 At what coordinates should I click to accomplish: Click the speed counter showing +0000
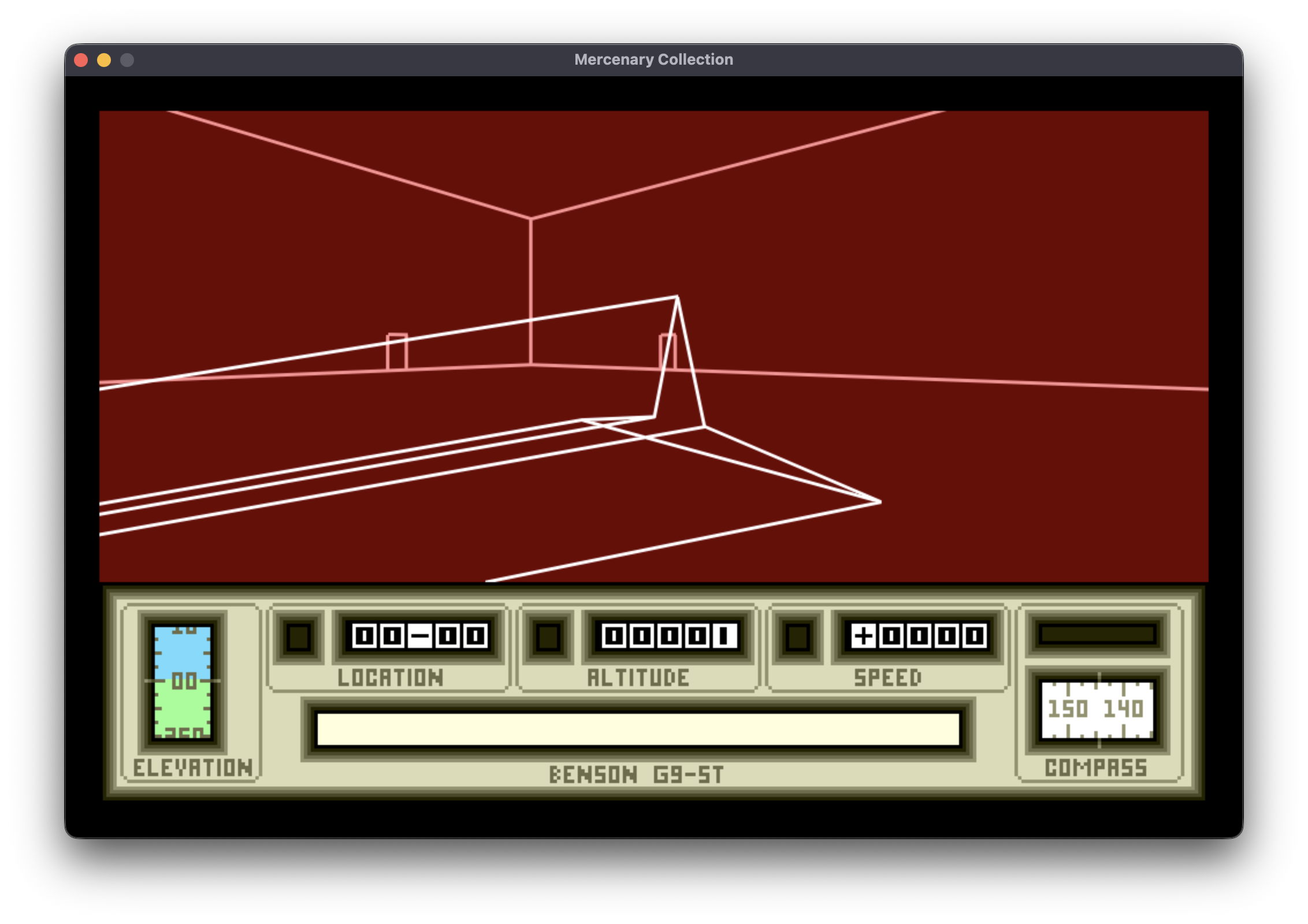(x=919, y=636)
